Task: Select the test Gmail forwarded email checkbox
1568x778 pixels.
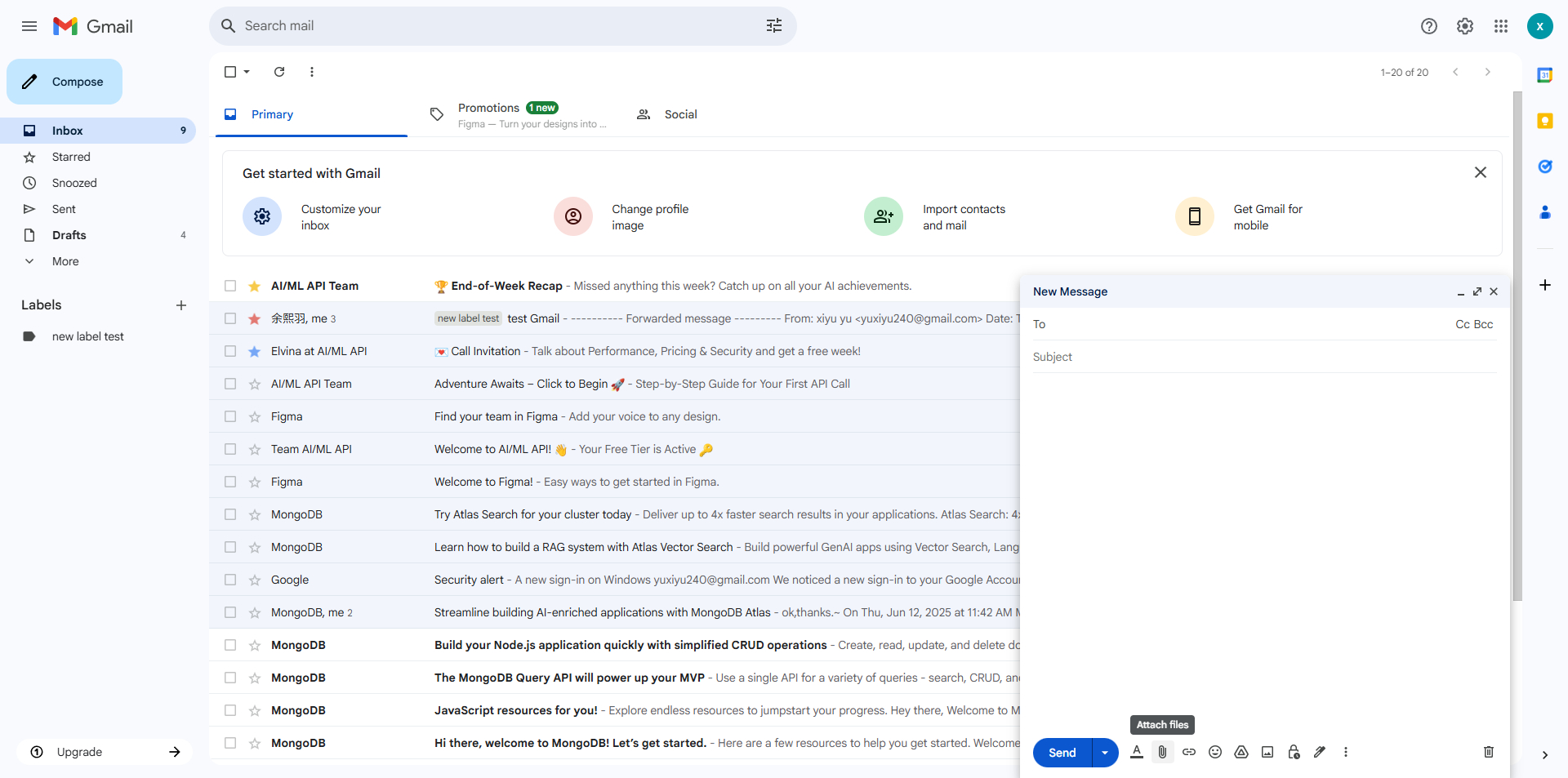Action: [230, 318]
